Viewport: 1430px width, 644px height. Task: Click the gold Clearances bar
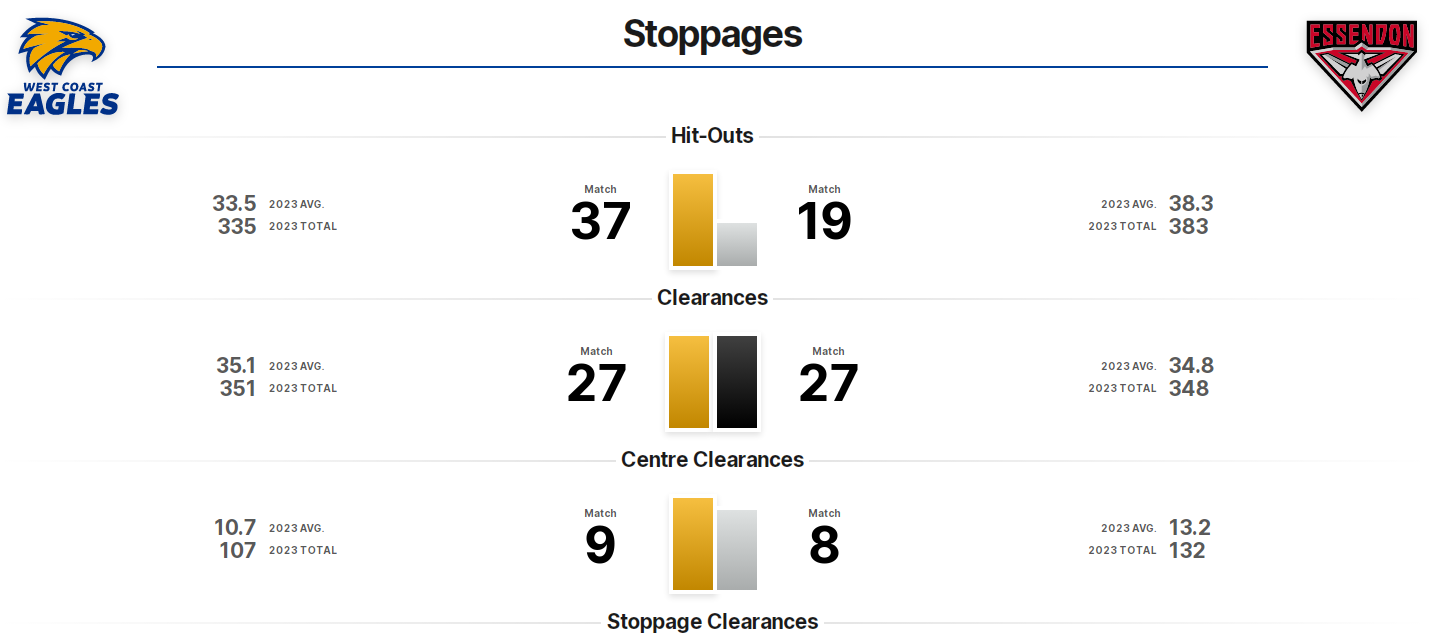[x=689, y=382]
